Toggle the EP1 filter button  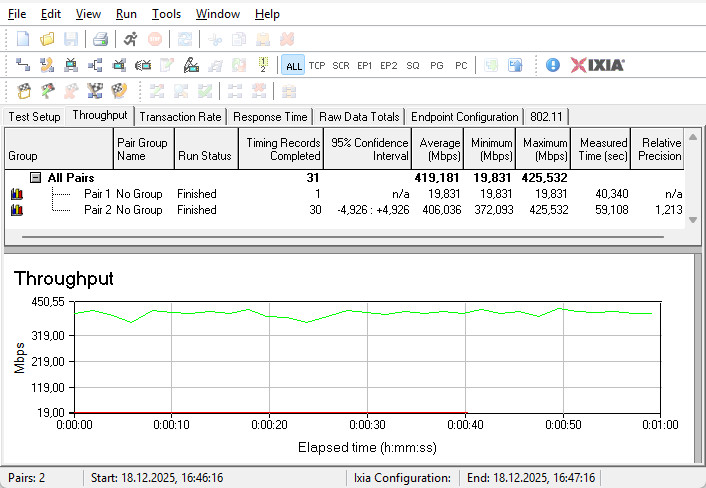(365, 65)
